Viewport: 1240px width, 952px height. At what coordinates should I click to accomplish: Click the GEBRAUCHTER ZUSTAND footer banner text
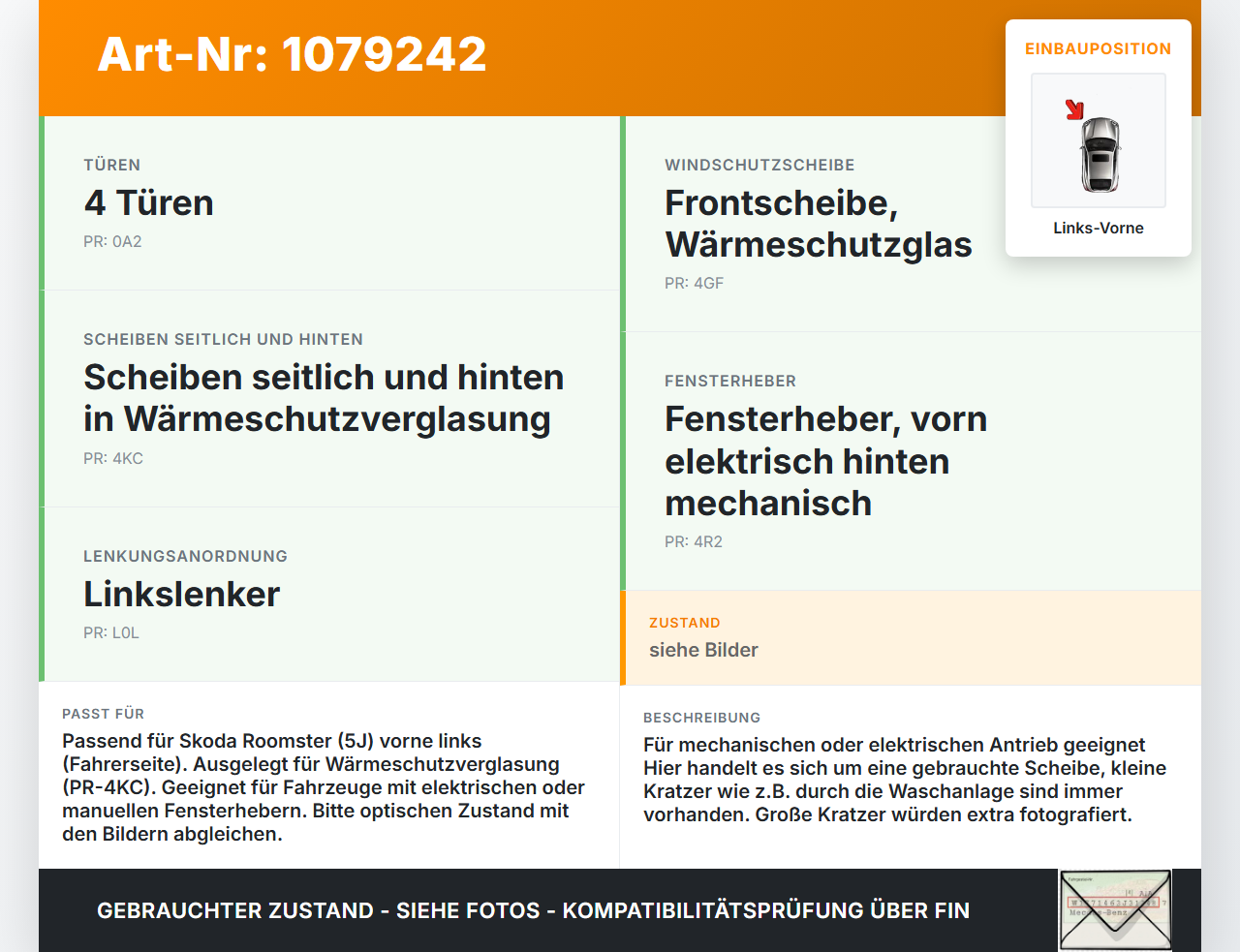tap(533, 910)
